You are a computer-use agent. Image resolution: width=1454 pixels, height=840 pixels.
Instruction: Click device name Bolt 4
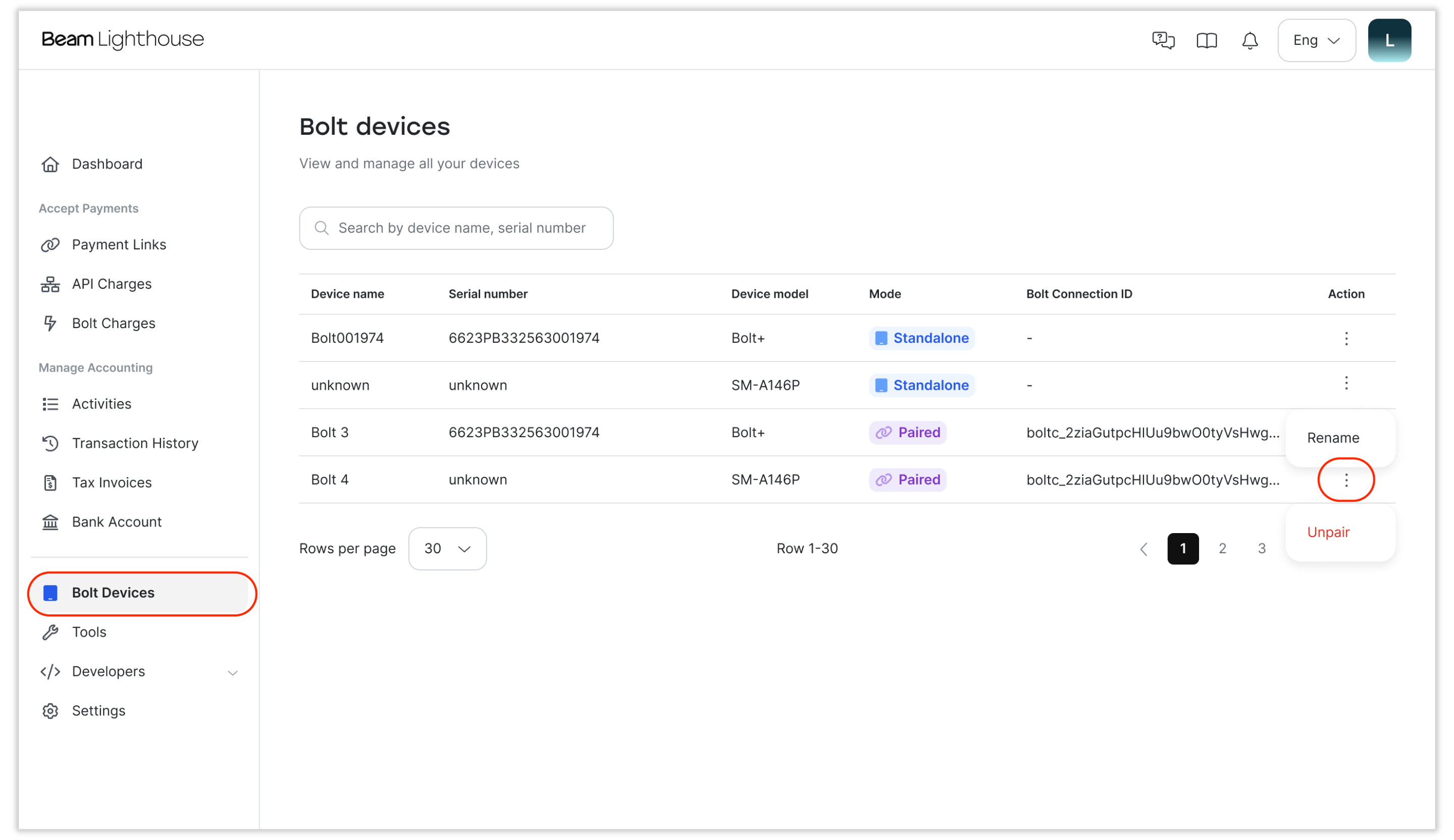[330, 480]
